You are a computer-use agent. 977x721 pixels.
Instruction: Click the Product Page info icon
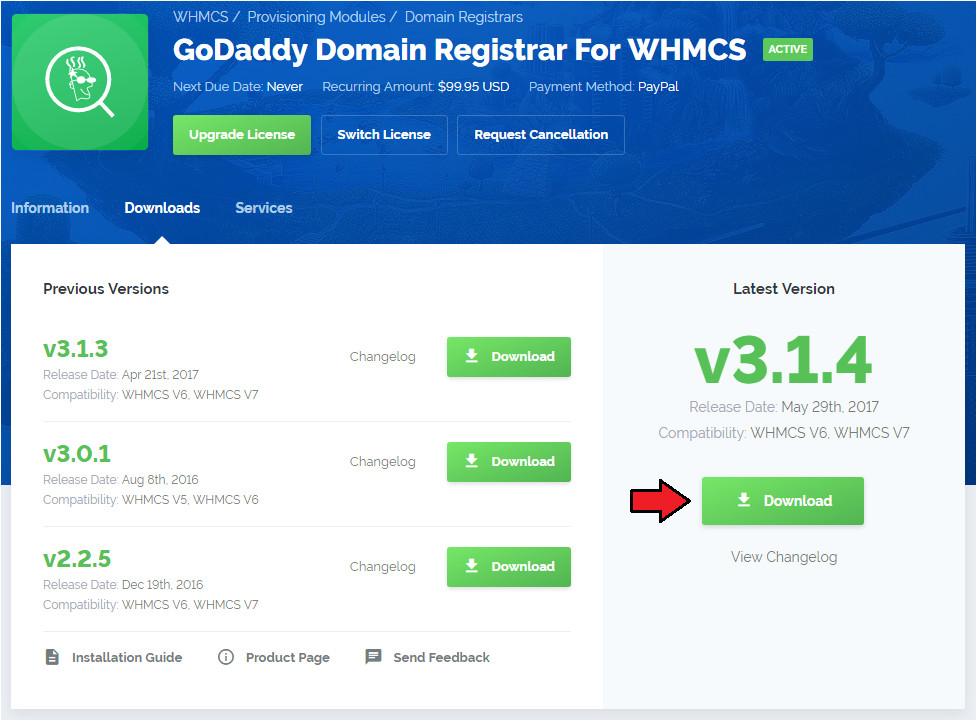226,657
